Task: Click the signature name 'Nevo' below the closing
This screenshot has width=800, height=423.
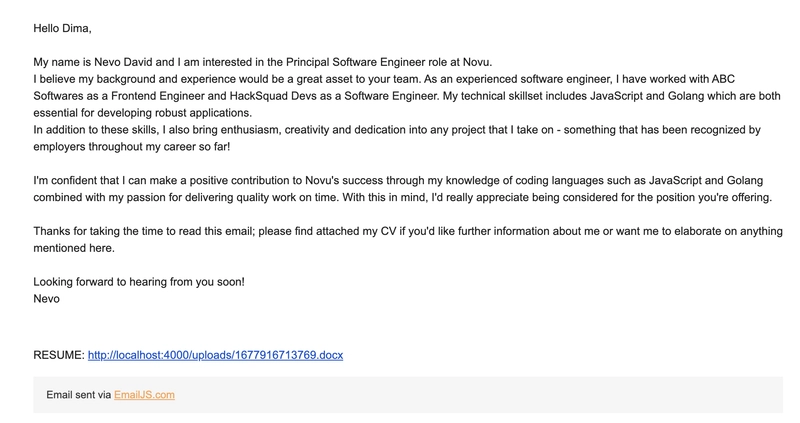Action: [46, 299]
